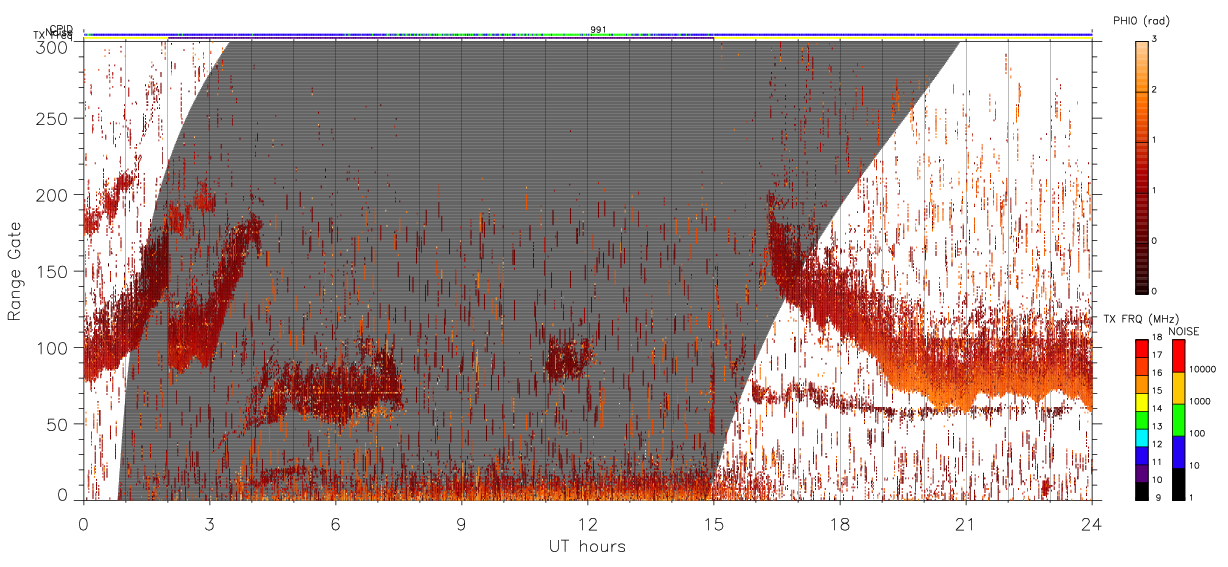Click the PHI0 (rad) colorbar title

[1141, 21]
